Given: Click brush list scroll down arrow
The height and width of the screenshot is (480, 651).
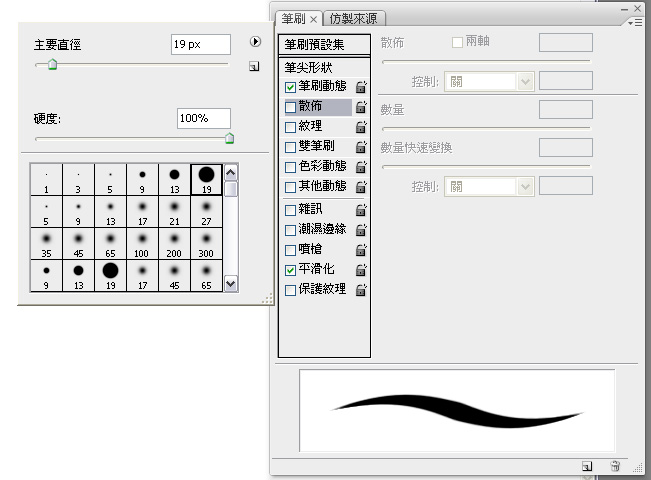Looking at the screenshot, I should (231, 284).
